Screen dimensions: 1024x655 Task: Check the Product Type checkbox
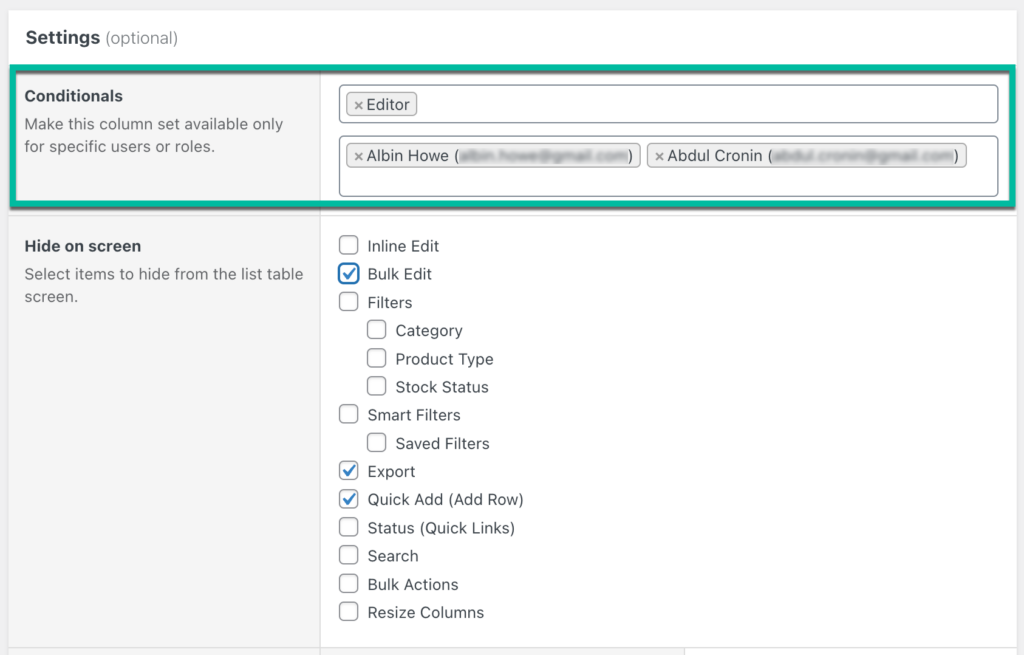tap(377, 358)
